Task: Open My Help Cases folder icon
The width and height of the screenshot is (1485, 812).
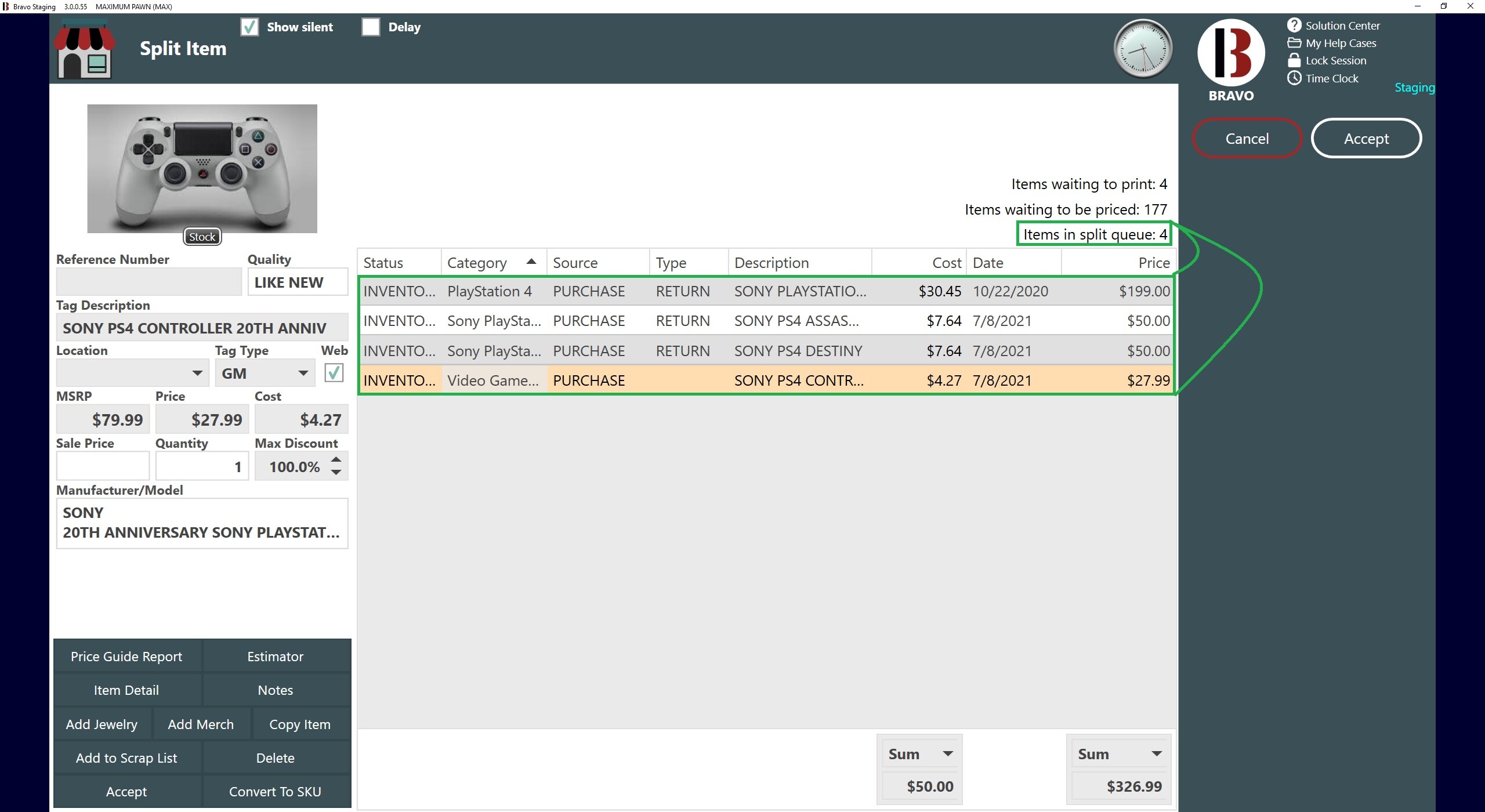Action: click(1294, 43)
